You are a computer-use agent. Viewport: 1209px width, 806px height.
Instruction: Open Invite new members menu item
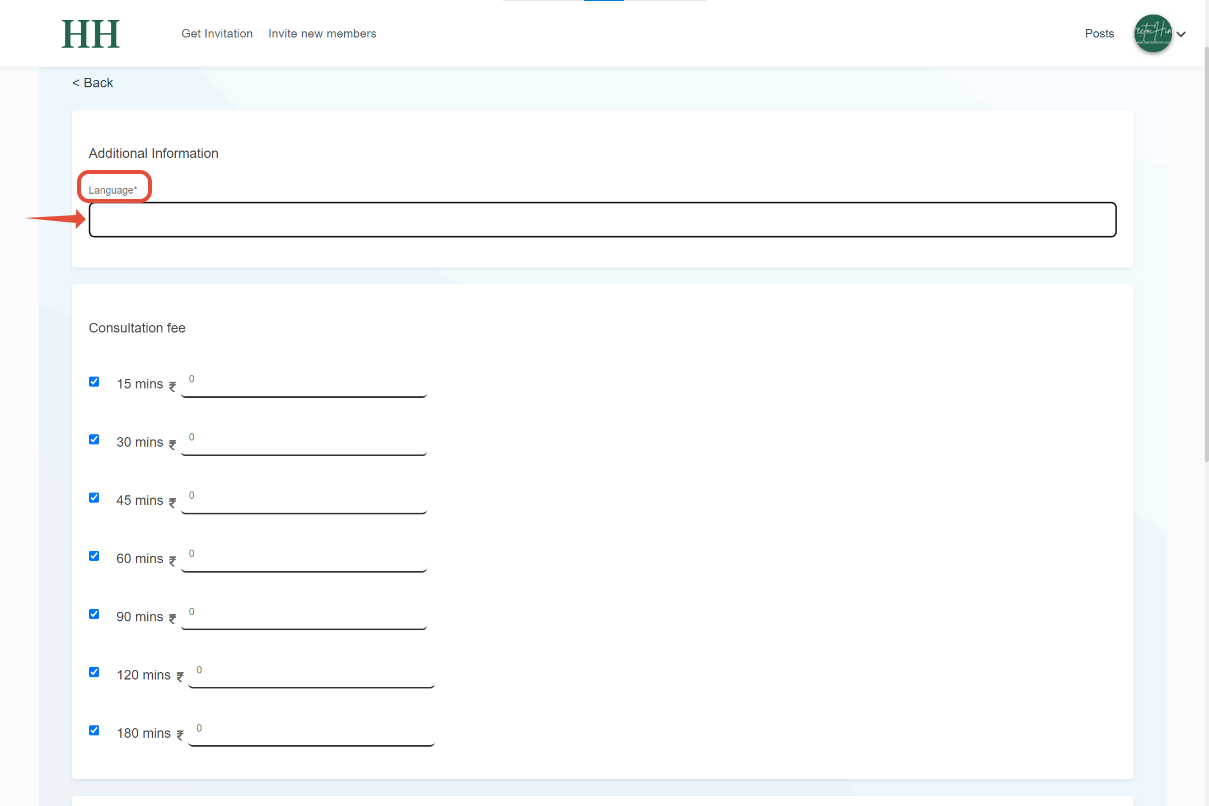coord(322,34)
